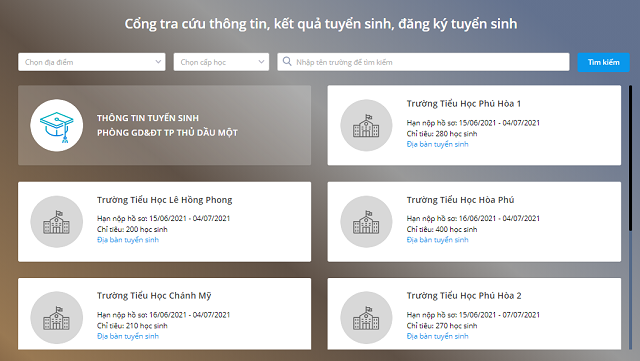Open 'Địa bàn tuyển sinh' link for Phú Hòa 2
Screen dimensions: 640x361
click(x=437, y=336)
